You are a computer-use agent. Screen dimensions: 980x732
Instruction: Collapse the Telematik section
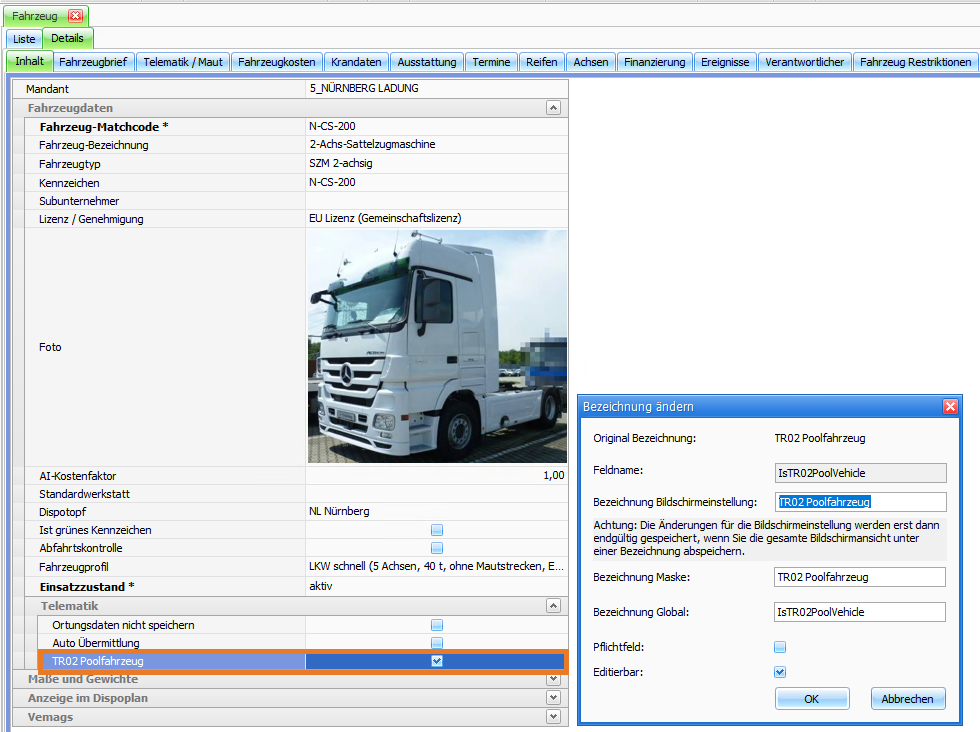point(553,606)
